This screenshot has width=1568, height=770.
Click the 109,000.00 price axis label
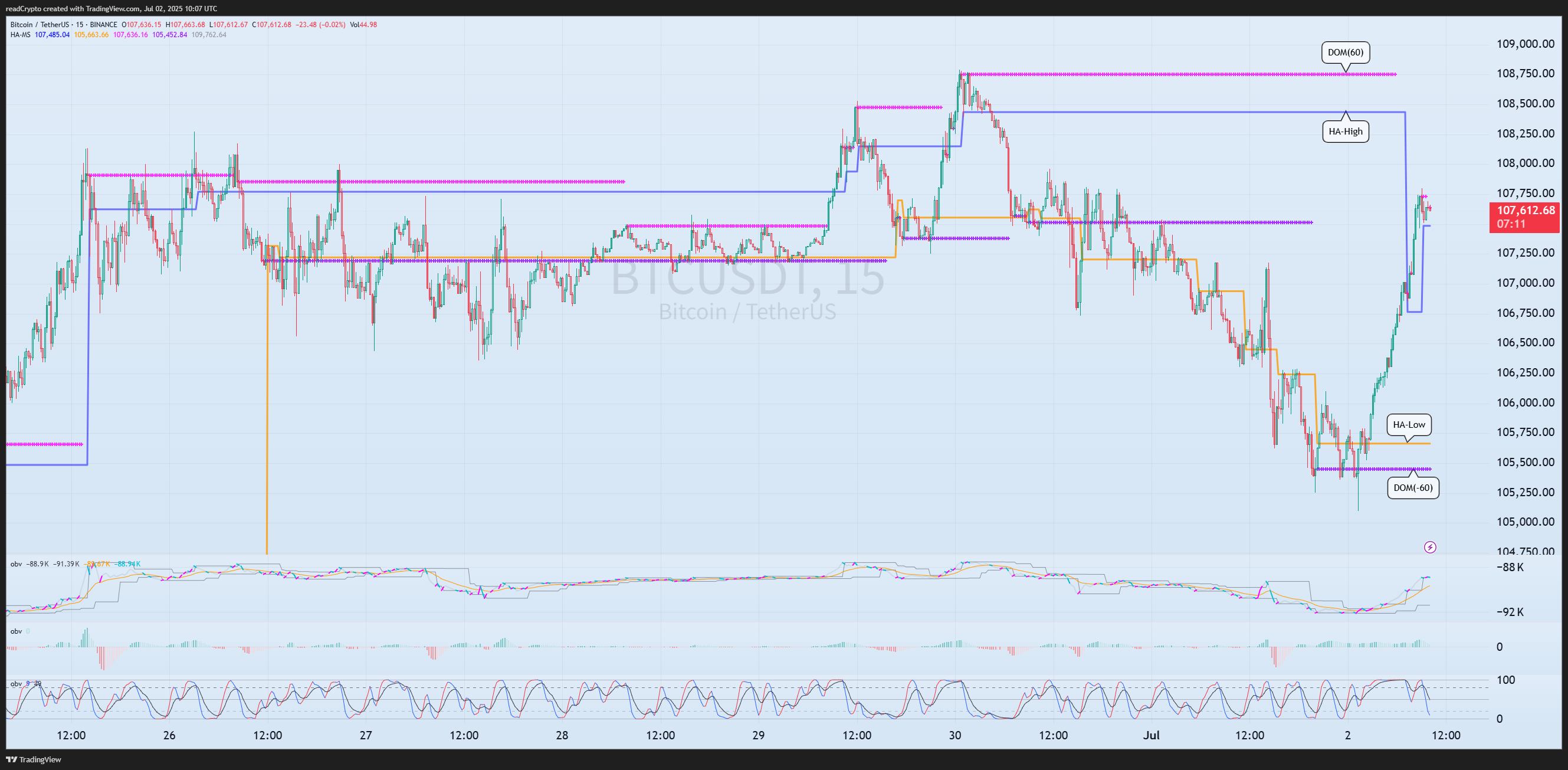click(x=1526, y=44)
